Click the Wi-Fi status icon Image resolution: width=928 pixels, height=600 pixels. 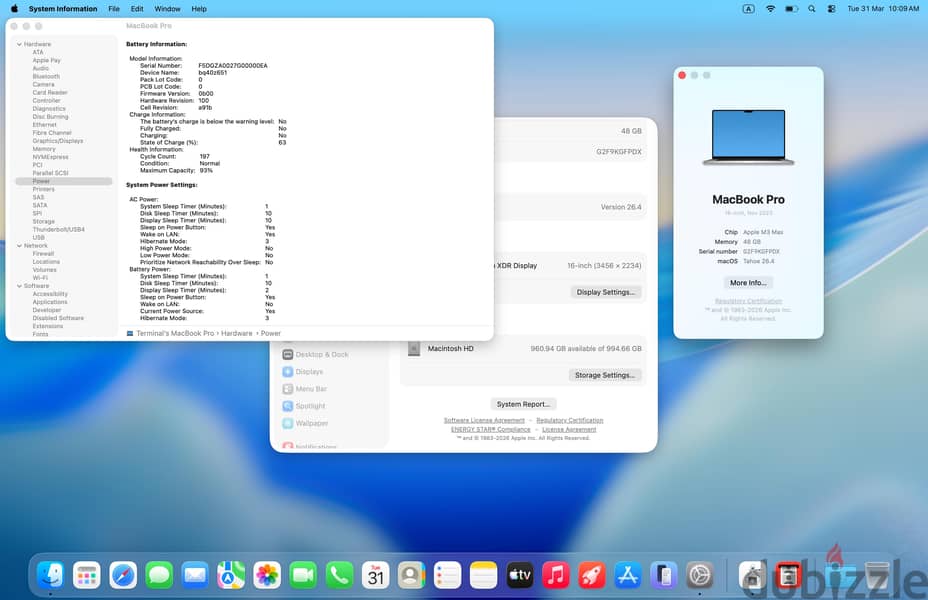click(x=770, y=9)
